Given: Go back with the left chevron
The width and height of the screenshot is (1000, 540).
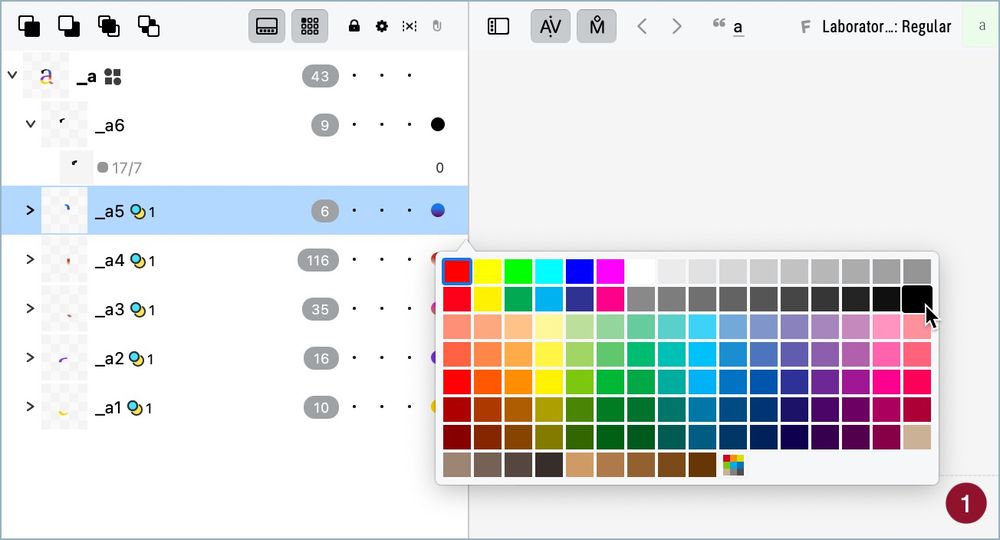Looking at the screenshot, I should (642, 26).
